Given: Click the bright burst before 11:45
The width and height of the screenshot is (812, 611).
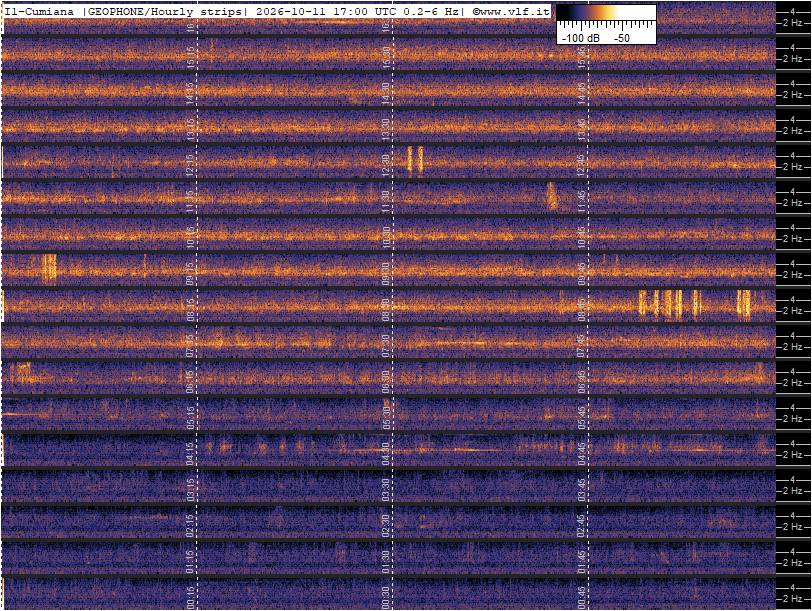Looking at the screenshot, I should (552, 196).
